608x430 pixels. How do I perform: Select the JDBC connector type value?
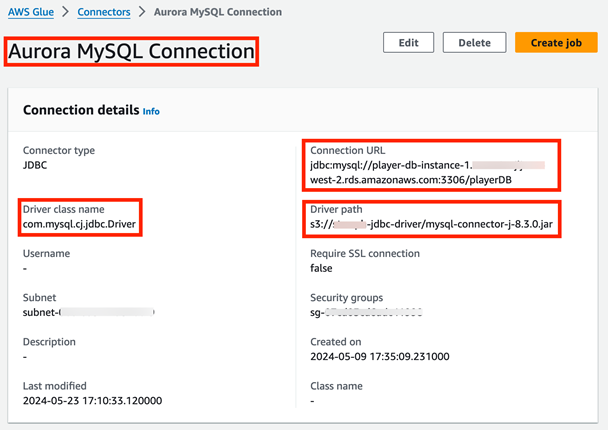pyautogui.click(x=35, y=165)
